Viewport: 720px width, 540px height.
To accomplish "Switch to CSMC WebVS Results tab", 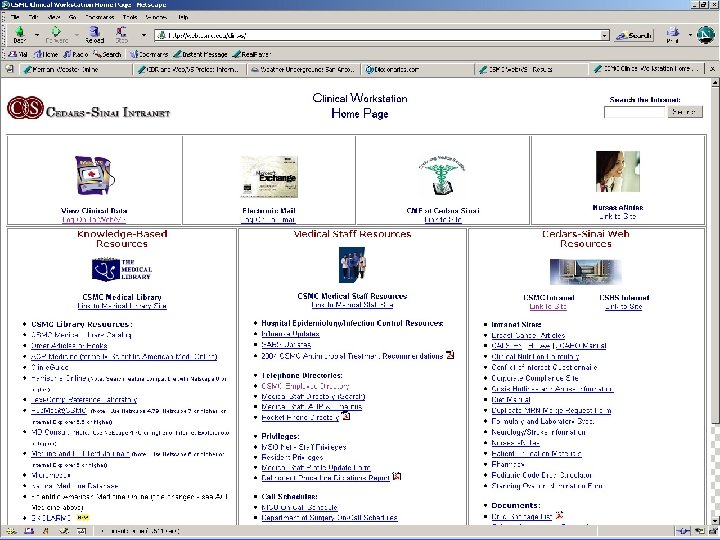I will [x=531, y=70].
